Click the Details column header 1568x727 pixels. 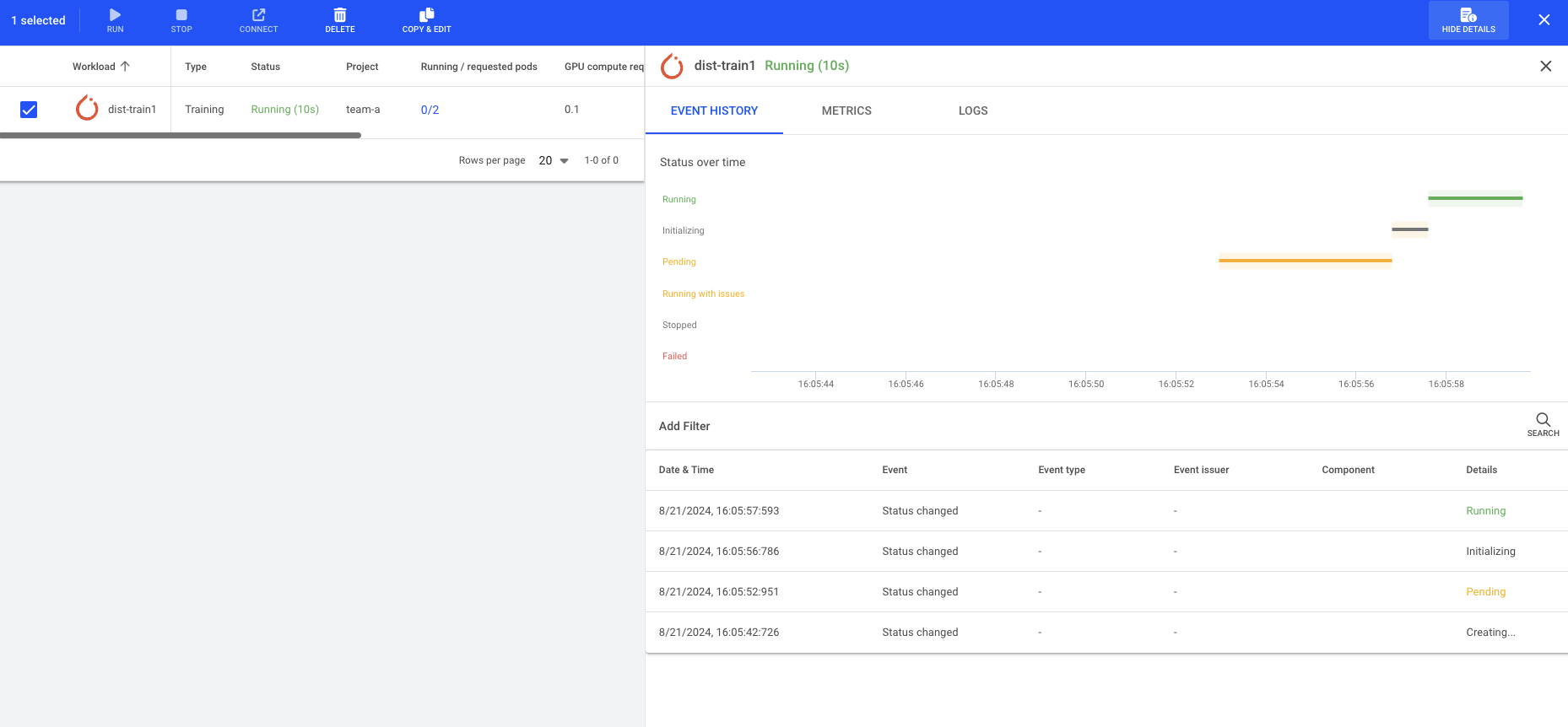pos(1481,470)
